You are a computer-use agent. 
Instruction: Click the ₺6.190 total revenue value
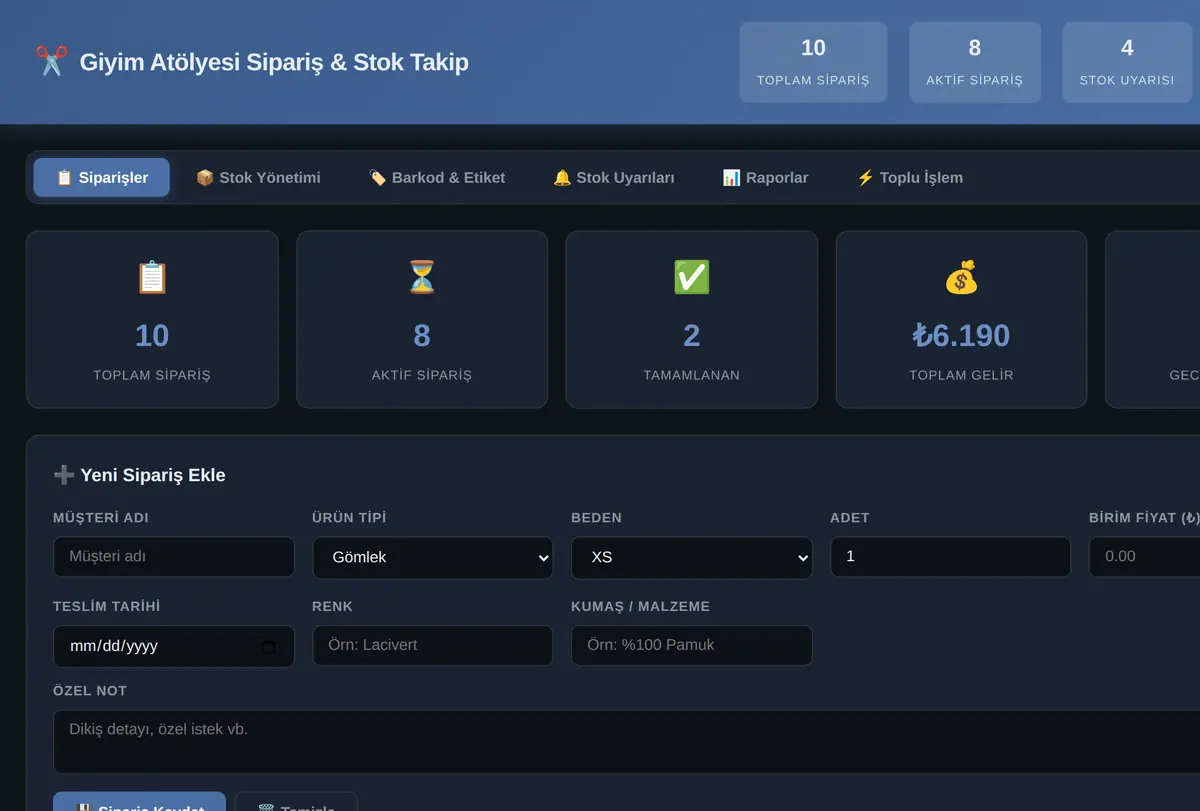(961, 335)
